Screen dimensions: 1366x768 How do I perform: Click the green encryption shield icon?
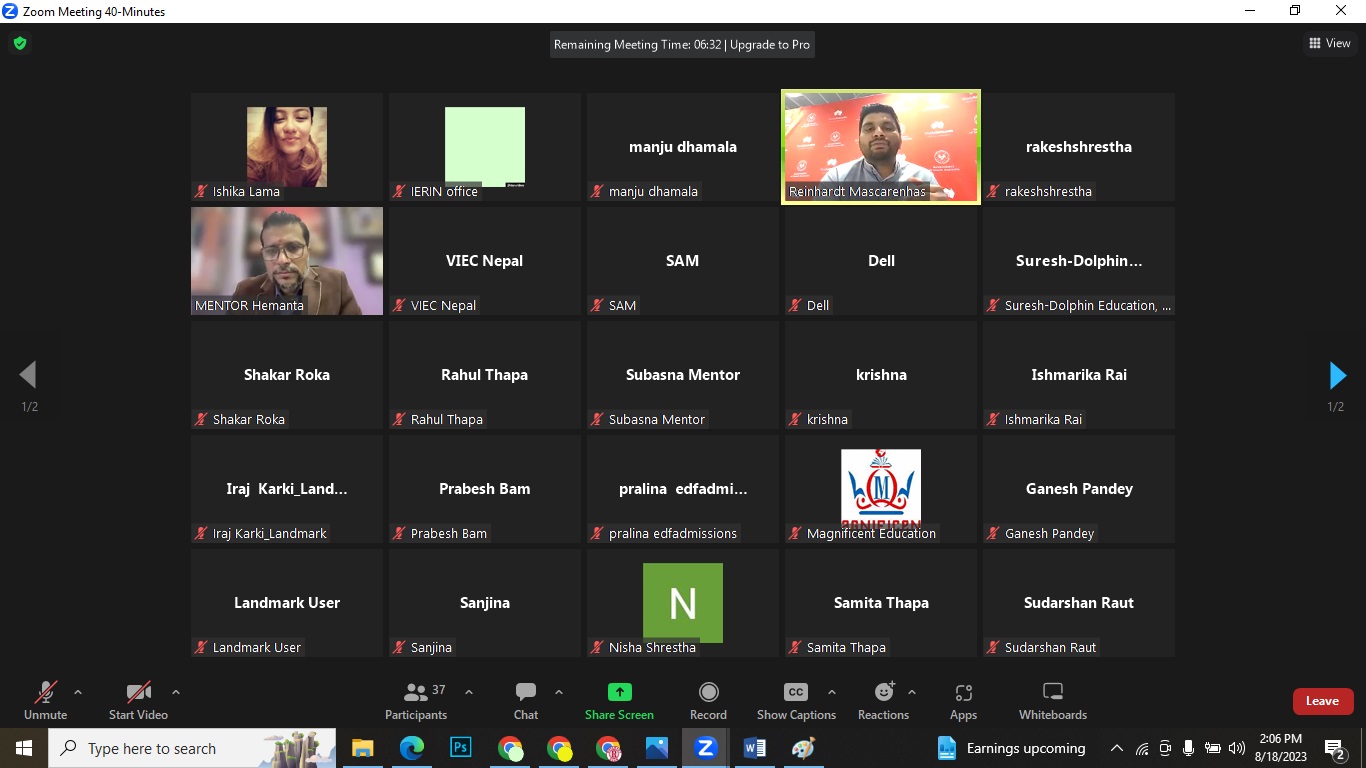pyautogui.click(x=19, y=43)
